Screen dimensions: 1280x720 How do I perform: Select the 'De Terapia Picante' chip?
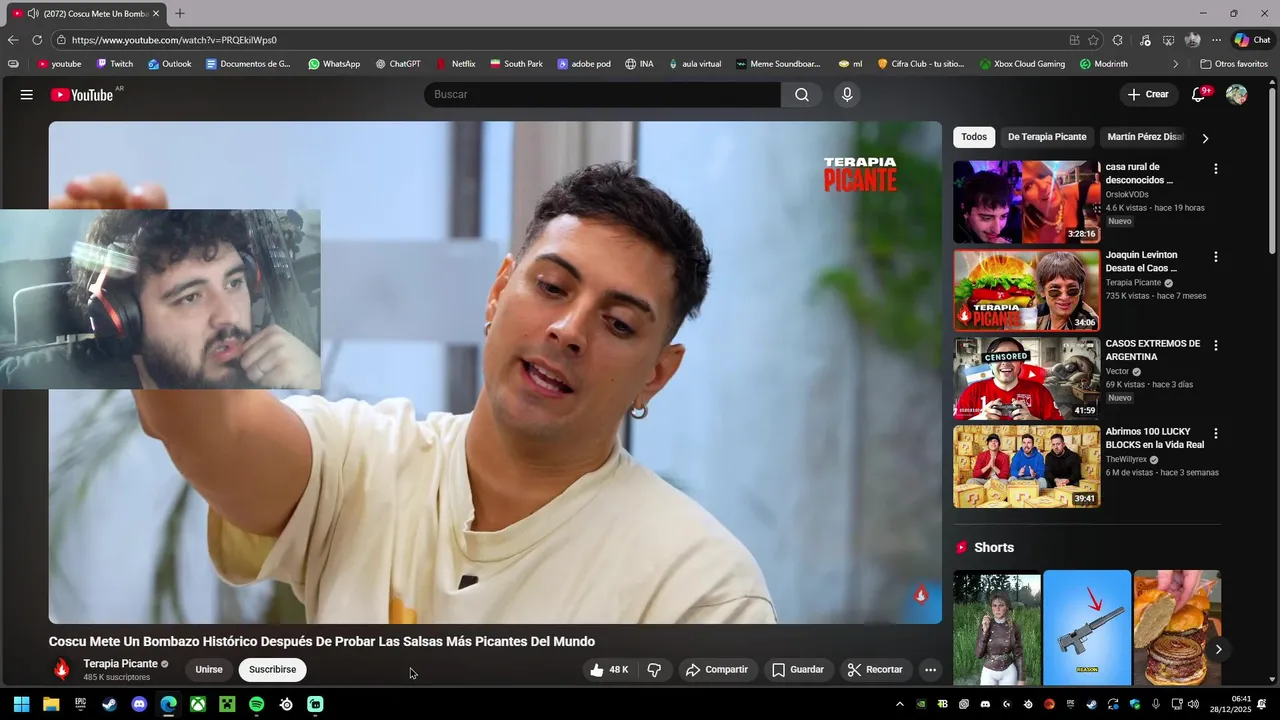point(1047,137)
